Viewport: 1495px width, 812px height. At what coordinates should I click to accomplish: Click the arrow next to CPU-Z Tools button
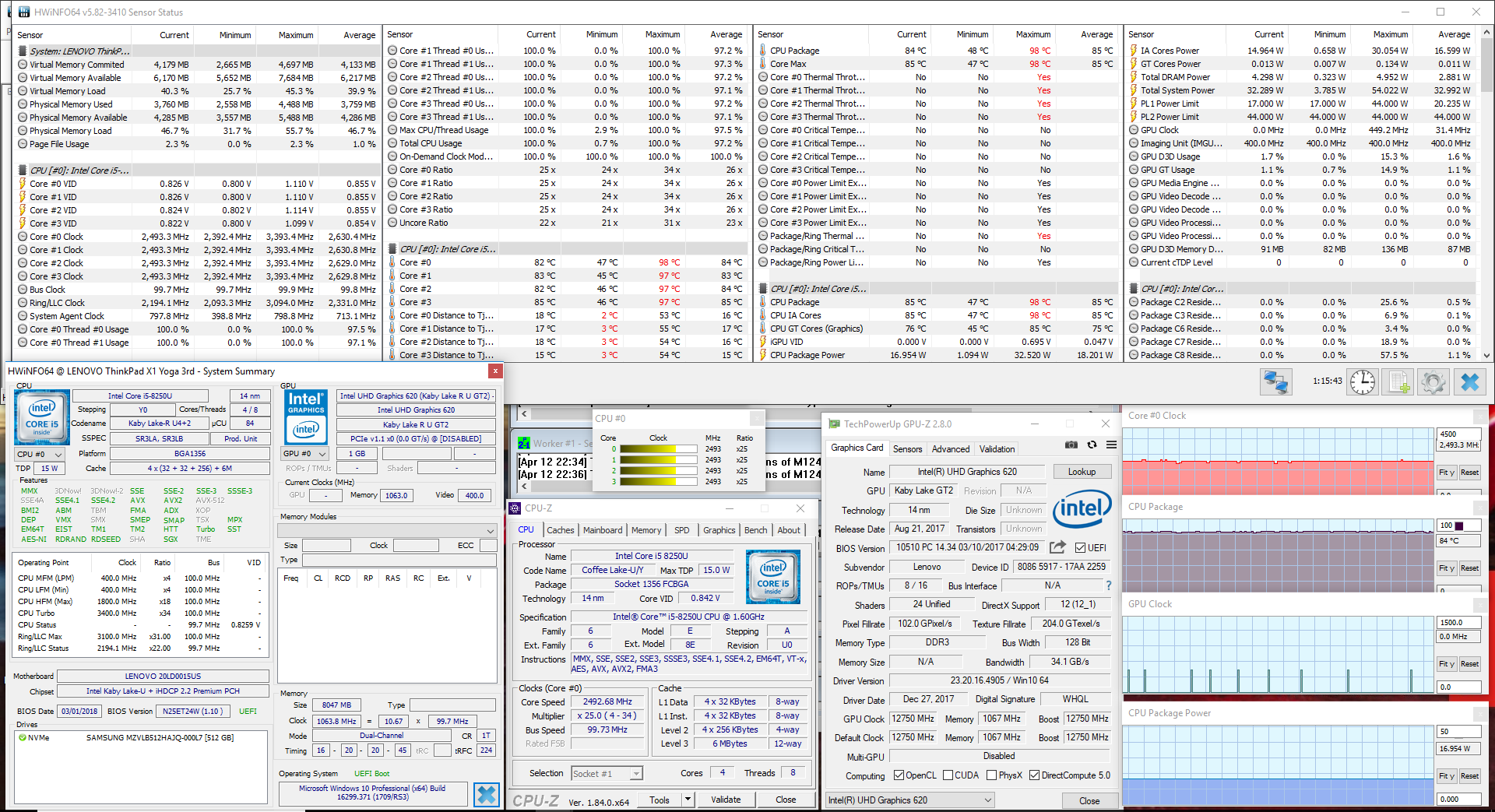tap(688, 800)
